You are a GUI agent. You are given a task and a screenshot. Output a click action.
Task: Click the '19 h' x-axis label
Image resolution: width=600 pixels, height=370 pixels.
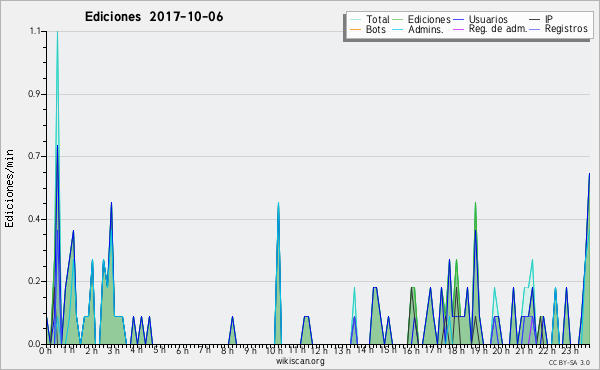tap(479, 351)
